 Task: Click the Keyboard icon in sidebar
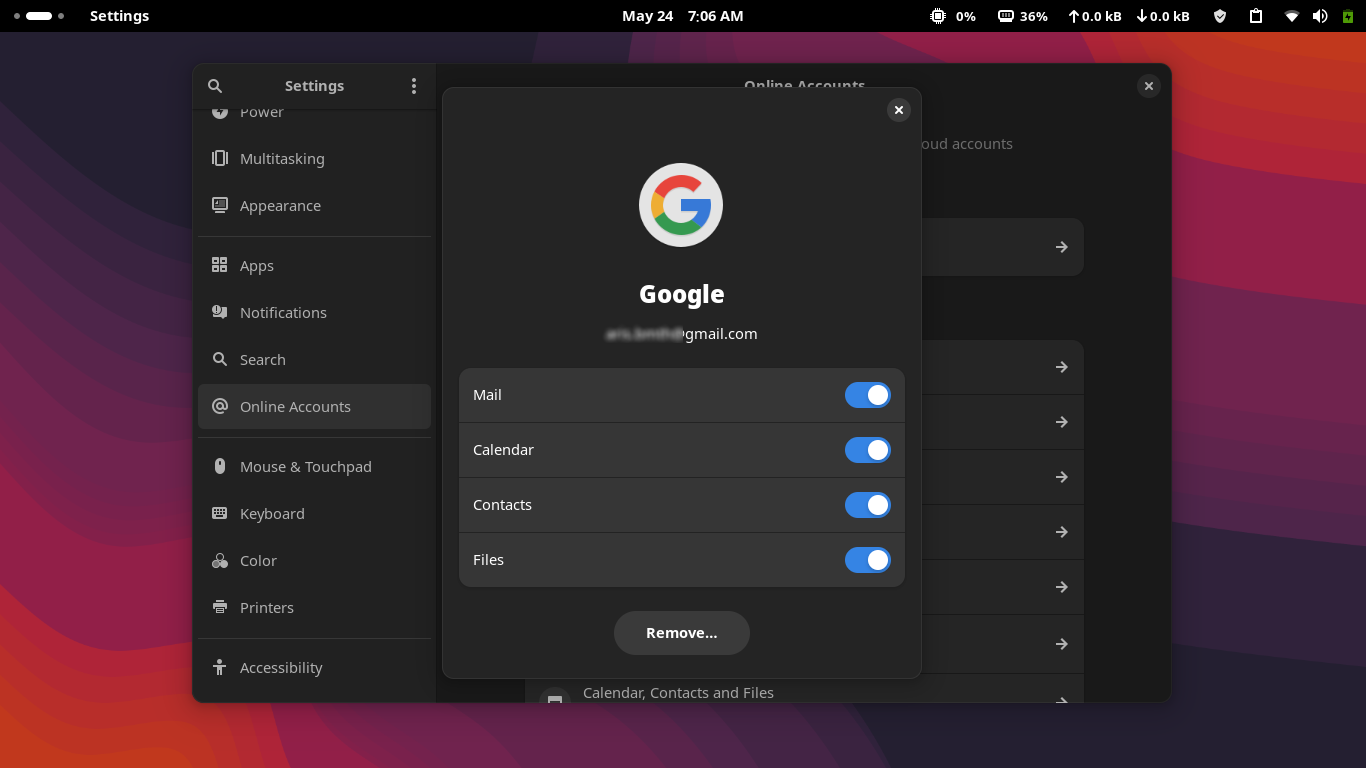[220, 513]
